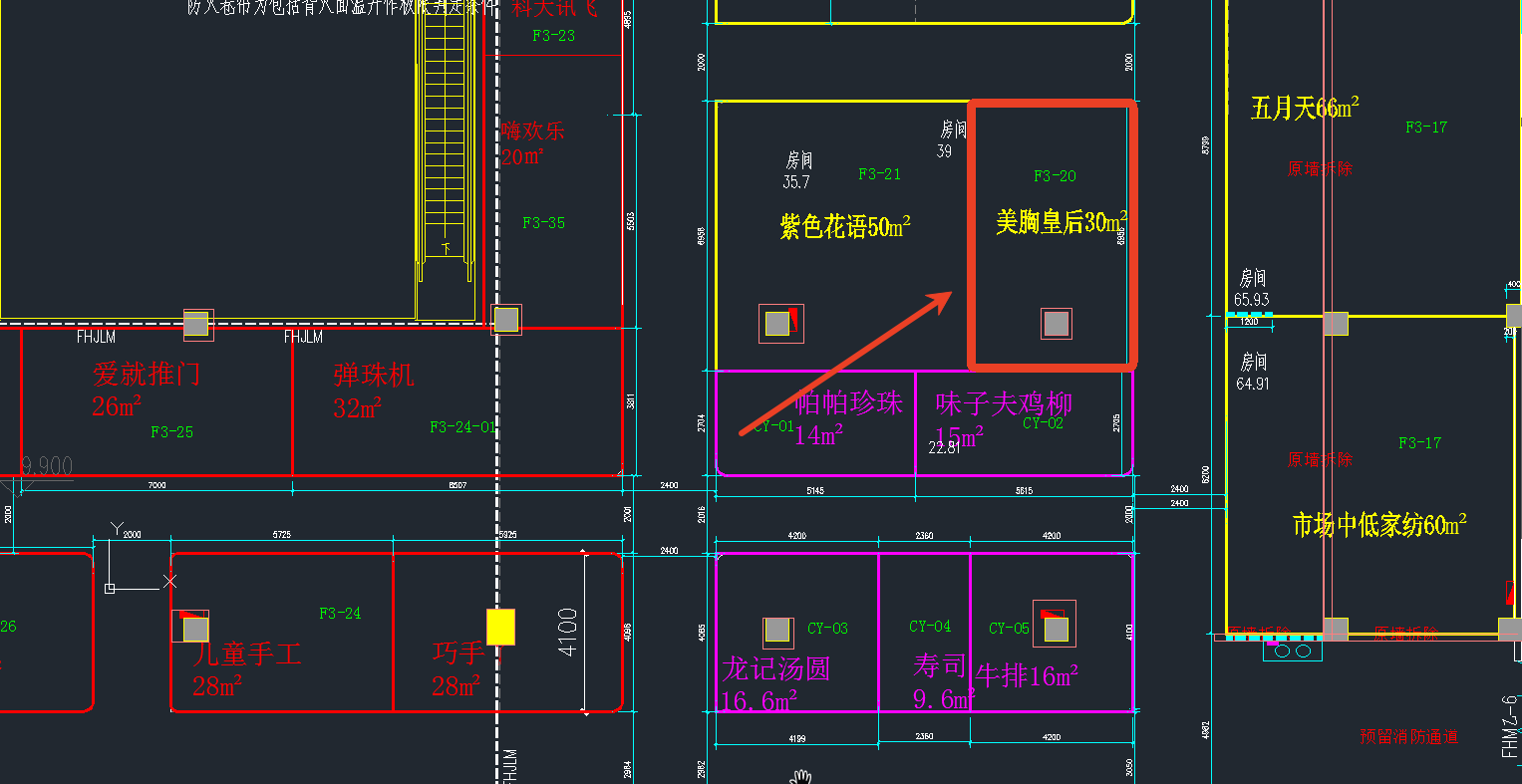Click the 美胸皇后30m² room name text
This screenshot has width=1522, height=784.
click(x=1061, y=221)
